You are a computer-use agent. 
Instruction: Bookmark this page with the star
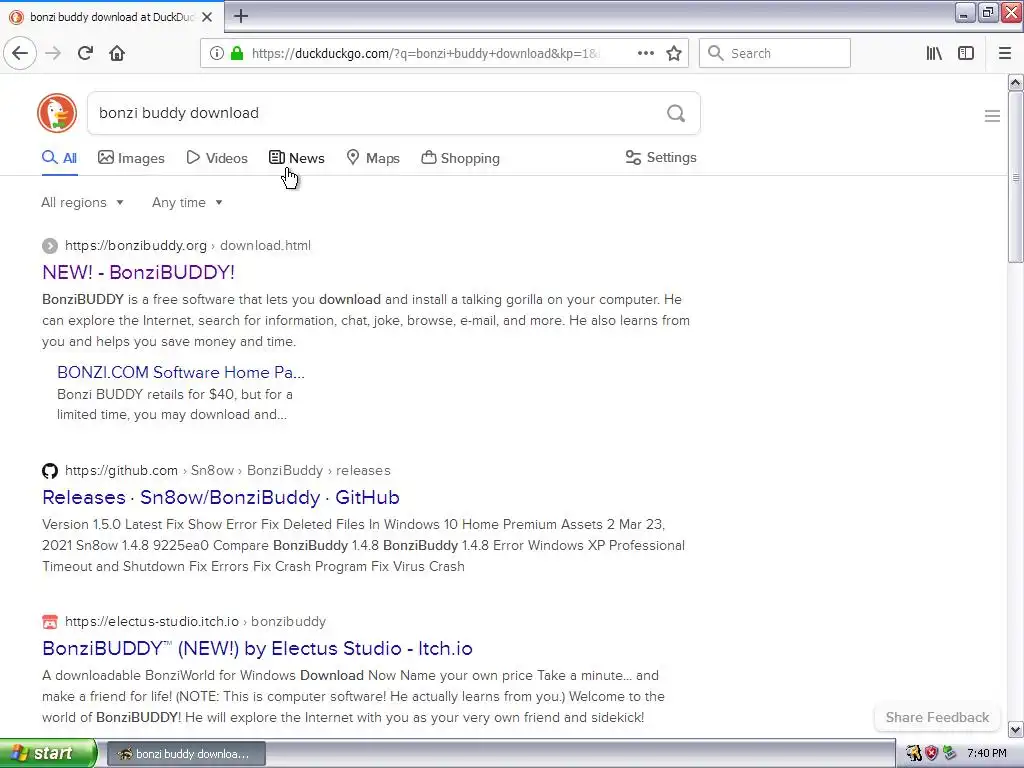(674, 53)
